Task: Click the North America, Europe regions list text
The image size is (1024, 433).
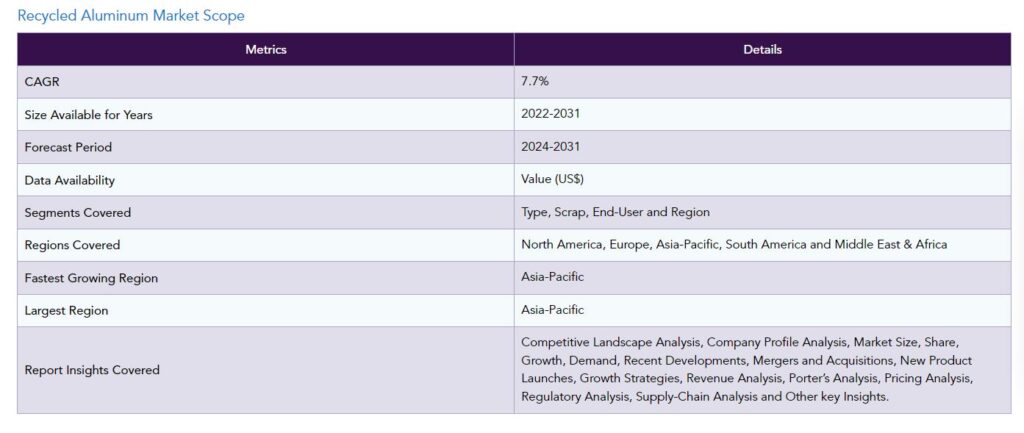Action: 734,244
